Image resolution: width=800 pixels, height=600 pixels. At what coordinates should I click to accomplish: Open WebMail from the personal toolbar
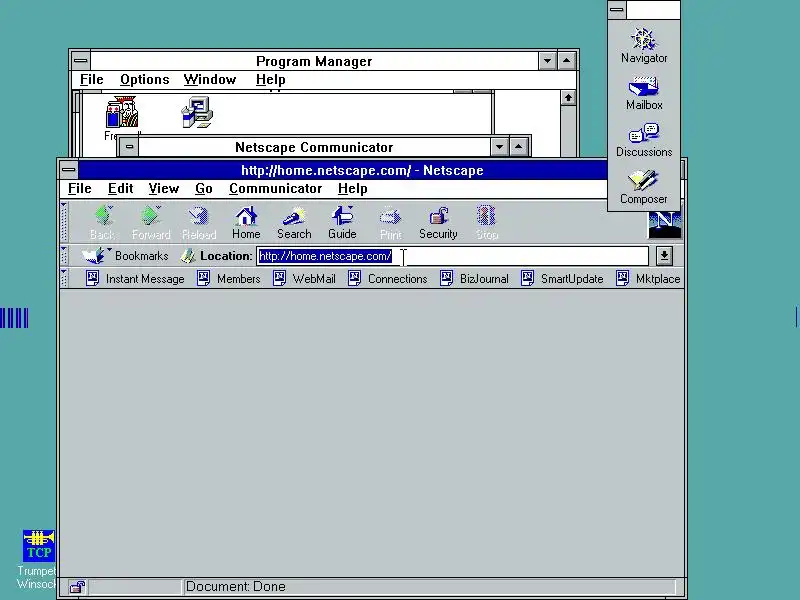(305, 279)
